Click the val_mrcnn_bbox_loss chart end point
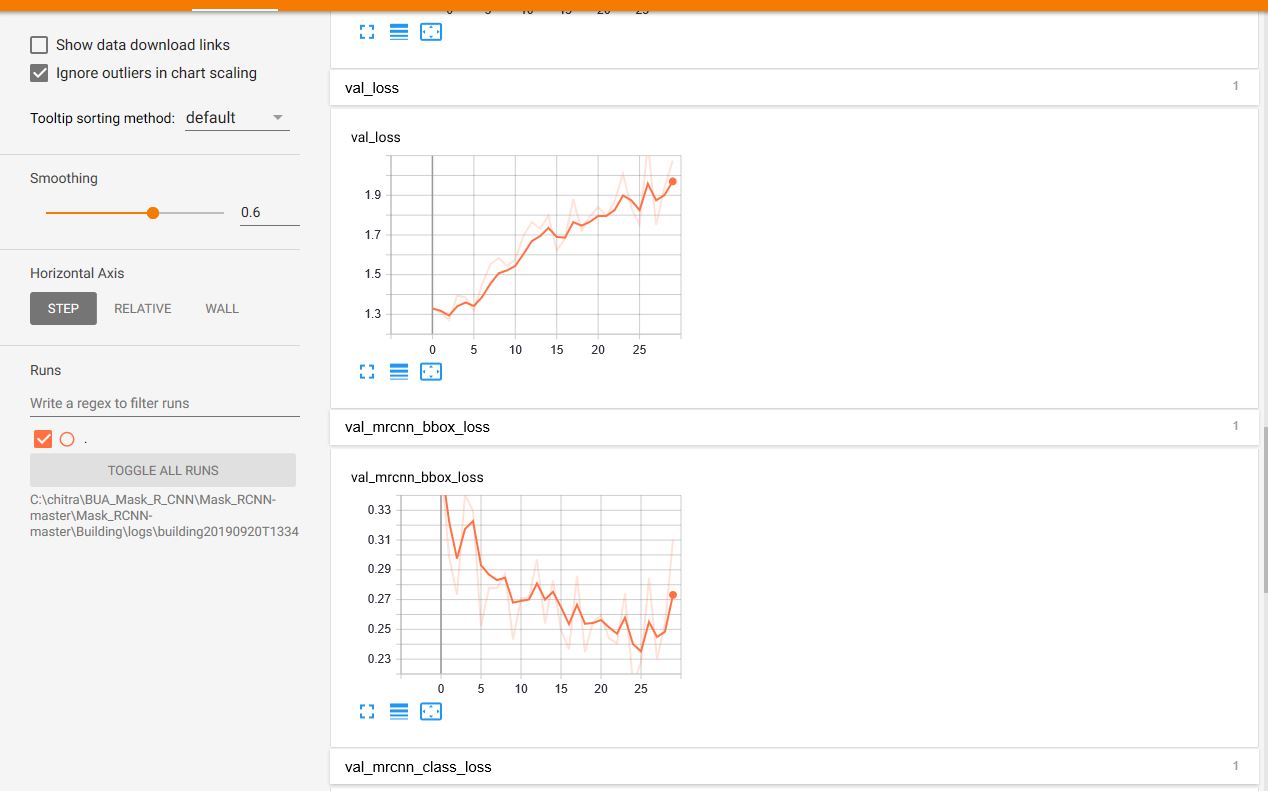Screen dimensions: 1268x791 click(673, 594)
